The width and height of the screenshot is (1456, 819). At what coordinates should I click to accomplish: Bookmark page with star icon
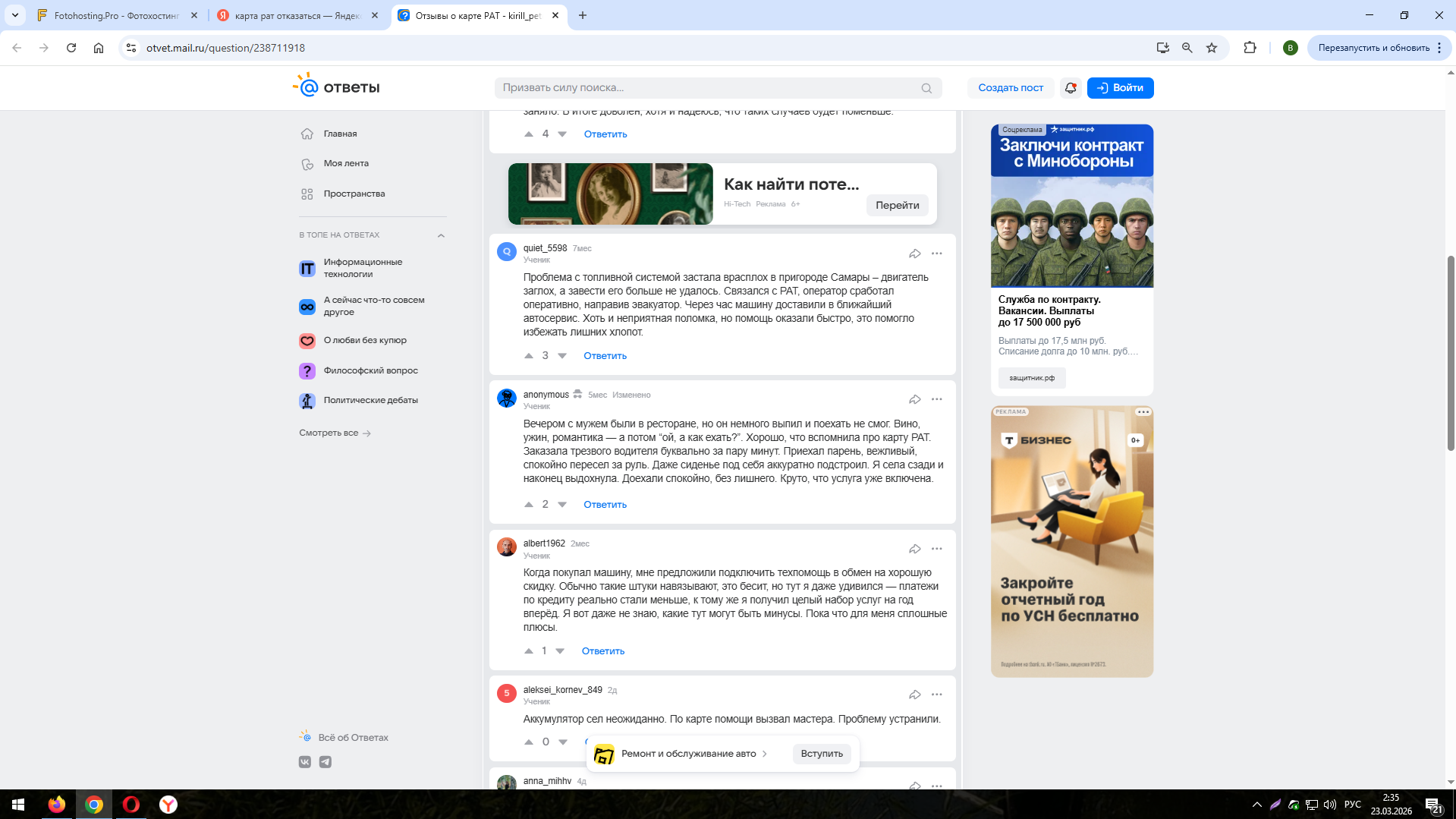coord(1212,48)
